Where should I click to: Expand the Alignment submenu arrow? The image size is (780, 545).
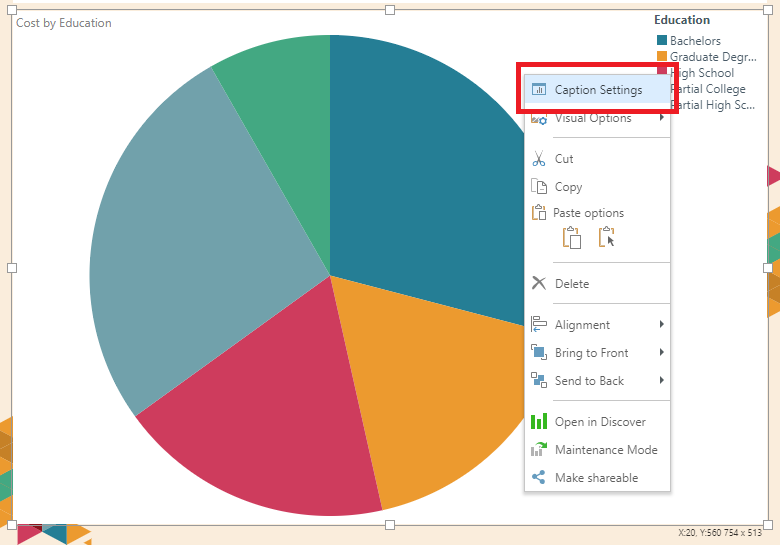662,325
